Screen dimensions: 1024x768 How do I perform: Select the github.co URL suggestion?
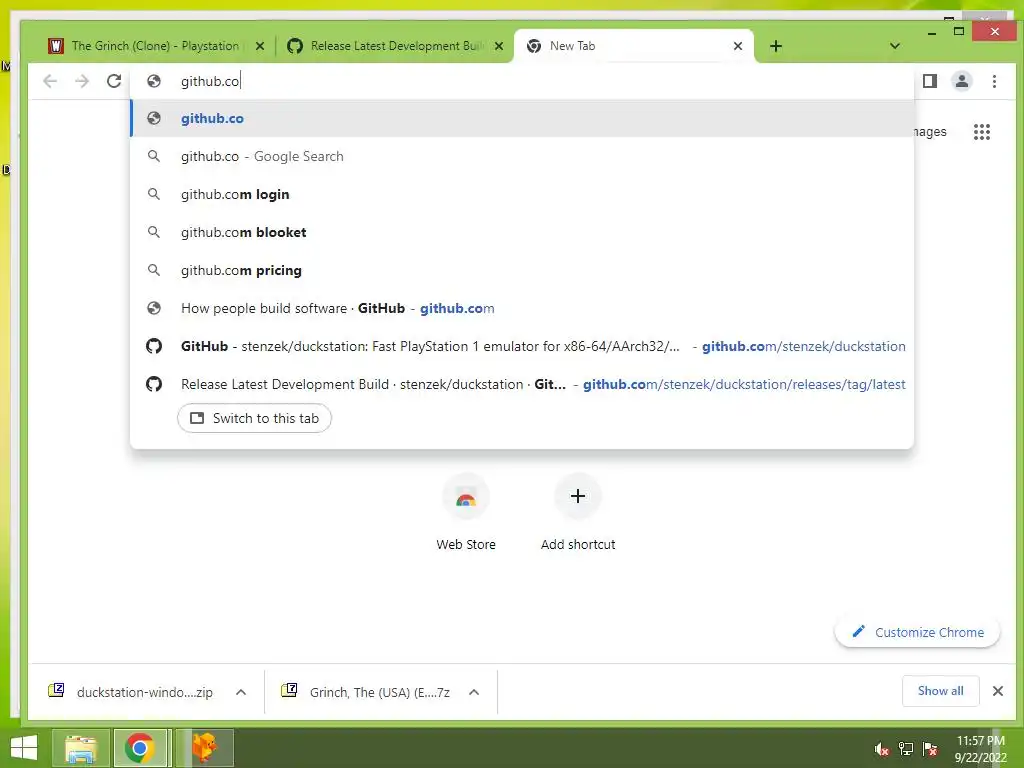point(522,118)
